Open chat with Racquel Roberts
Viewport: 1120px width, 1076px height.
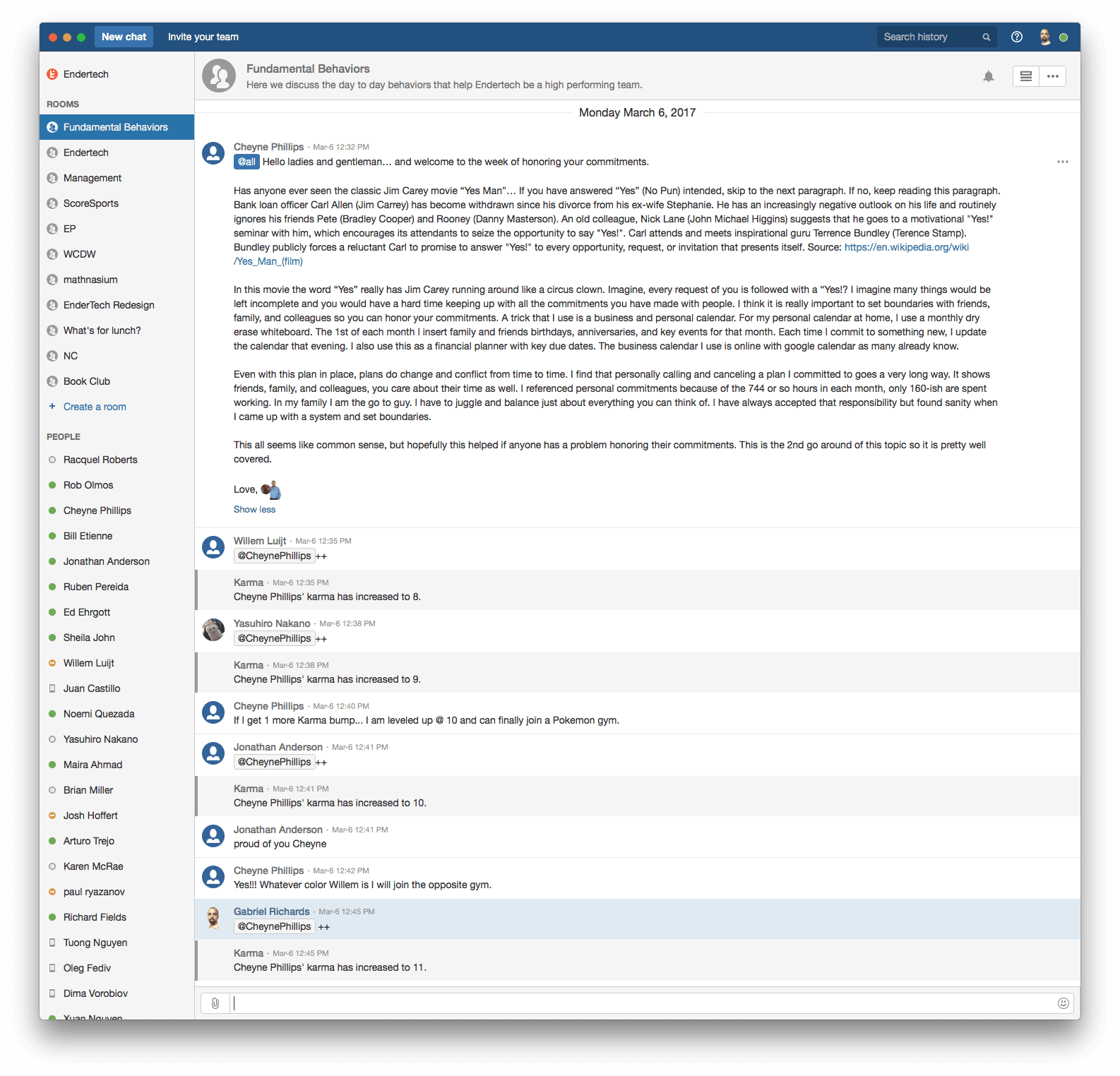coord(117,460)
